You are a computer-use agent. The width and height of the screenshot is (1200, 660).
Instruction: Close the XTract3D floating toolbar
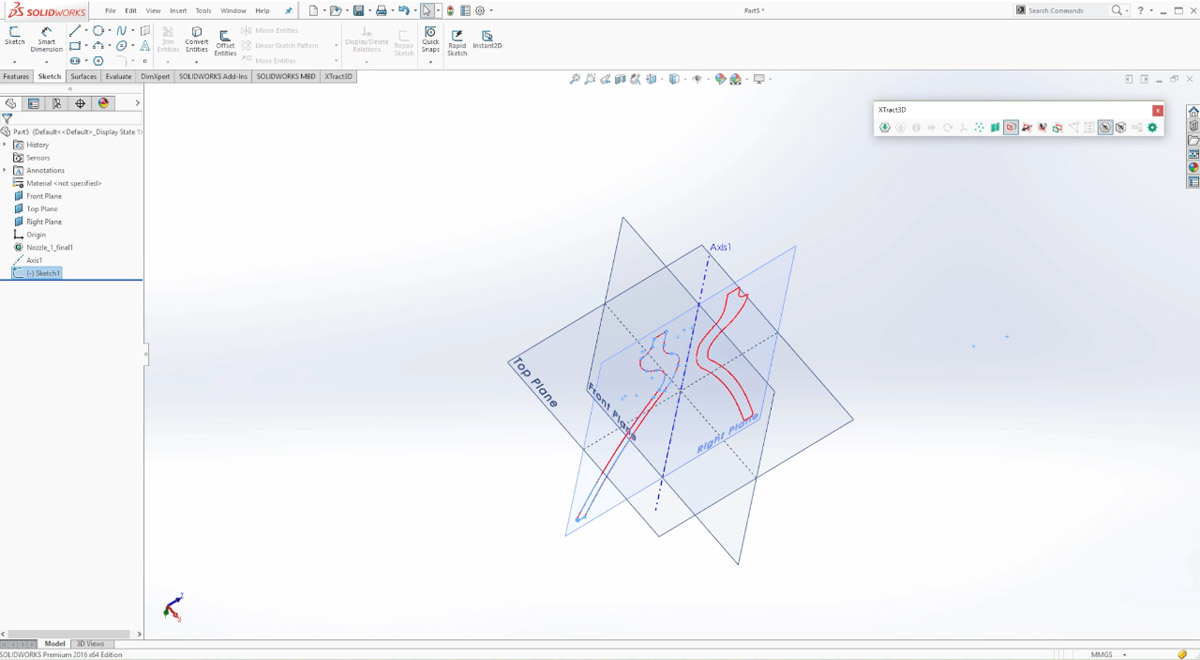[x=1157, y=110]
